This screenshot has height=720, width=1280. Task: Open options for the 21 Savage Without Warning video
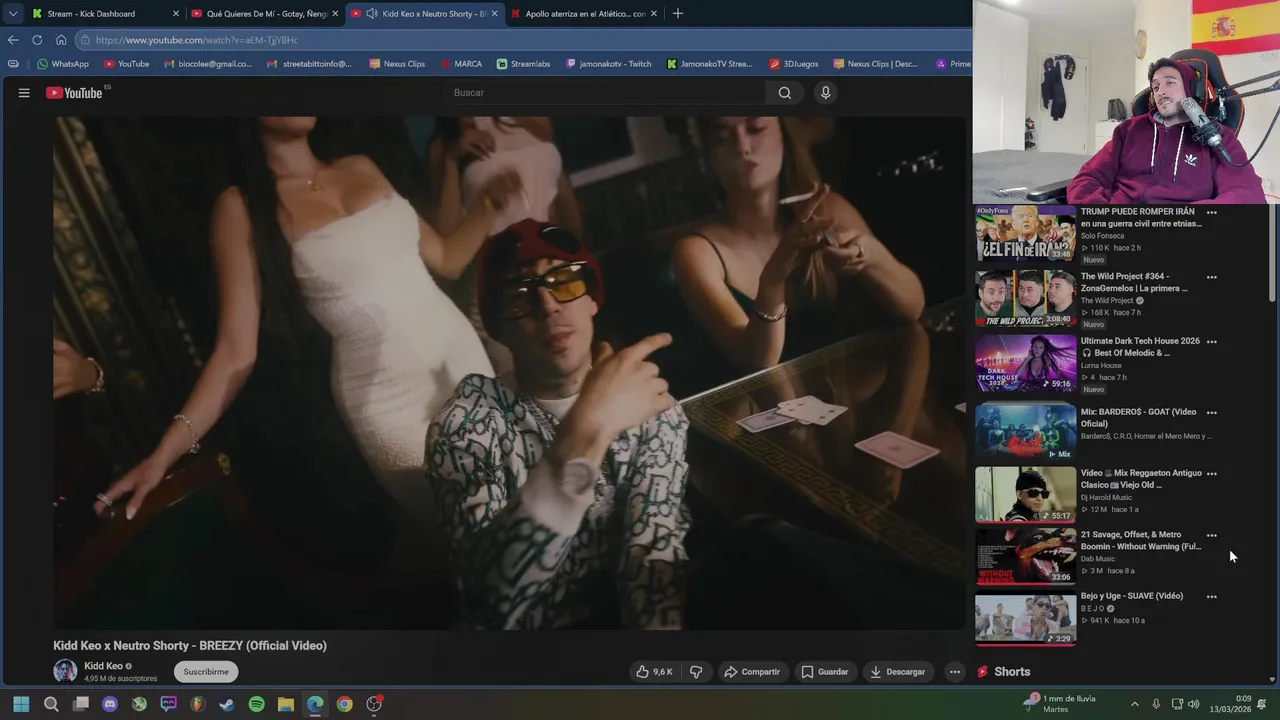(x=1211, y=535)
